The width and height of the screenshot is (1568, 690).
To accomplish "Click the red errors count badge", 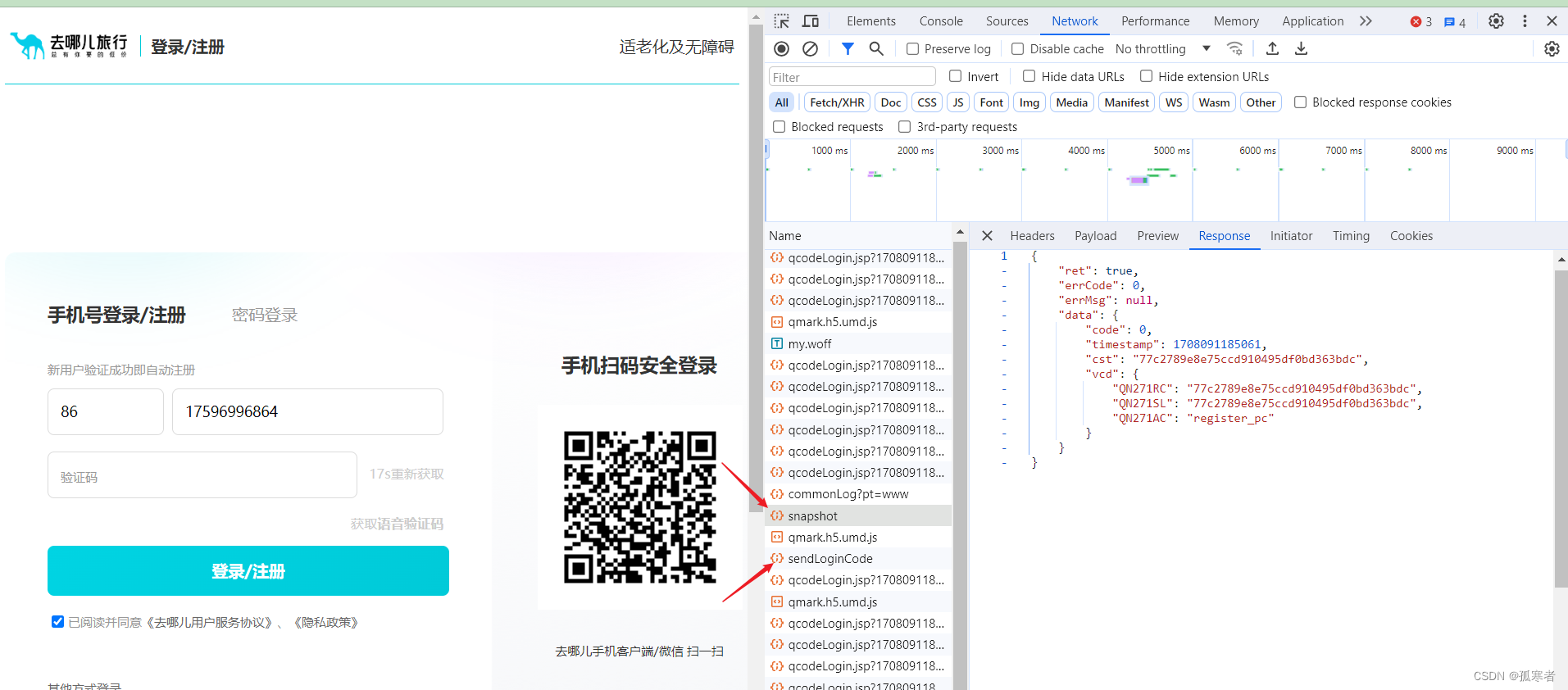I will pyautogui.click(x=1420, y=22).
